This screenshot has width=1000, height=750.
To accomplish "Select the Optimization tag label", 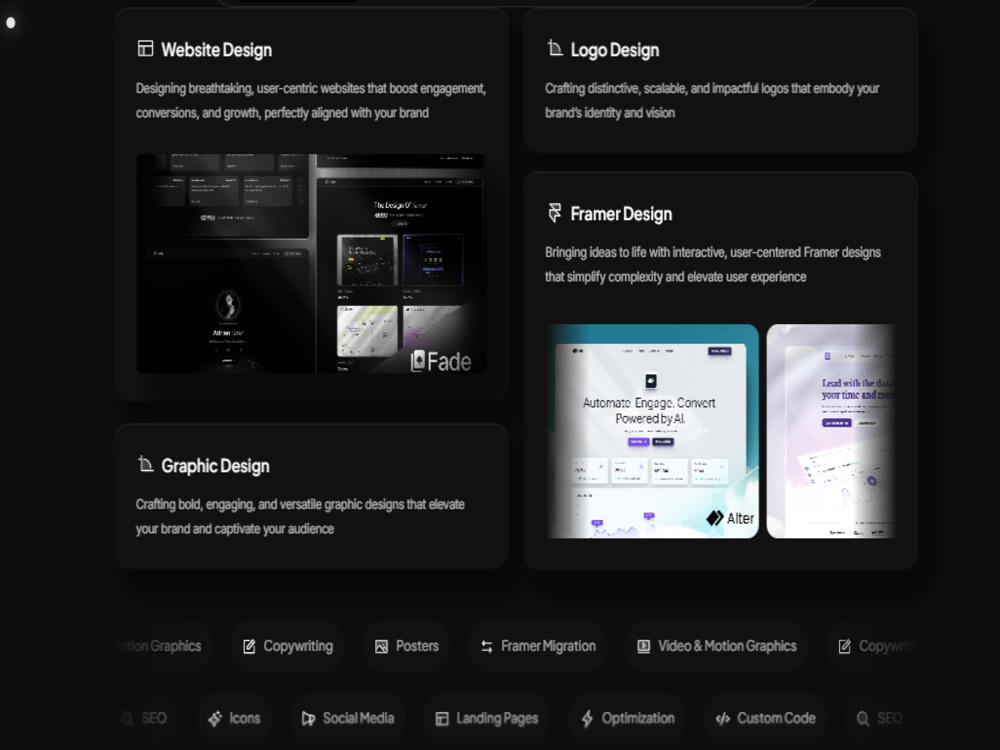I will [638, 718].
